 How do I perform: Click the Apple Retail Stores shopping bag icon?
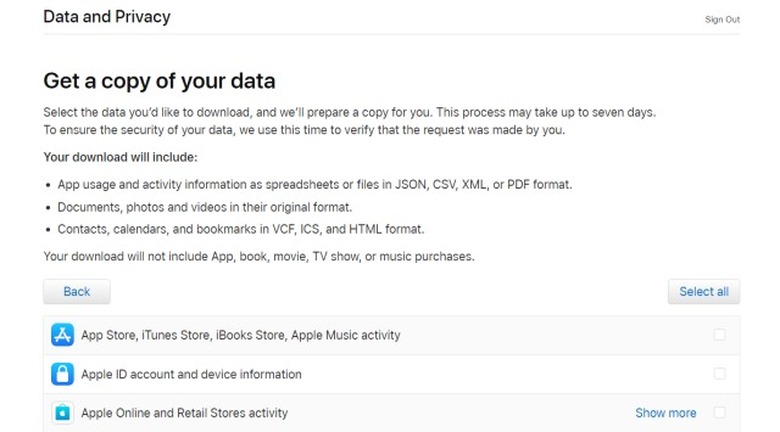point(63,412)
